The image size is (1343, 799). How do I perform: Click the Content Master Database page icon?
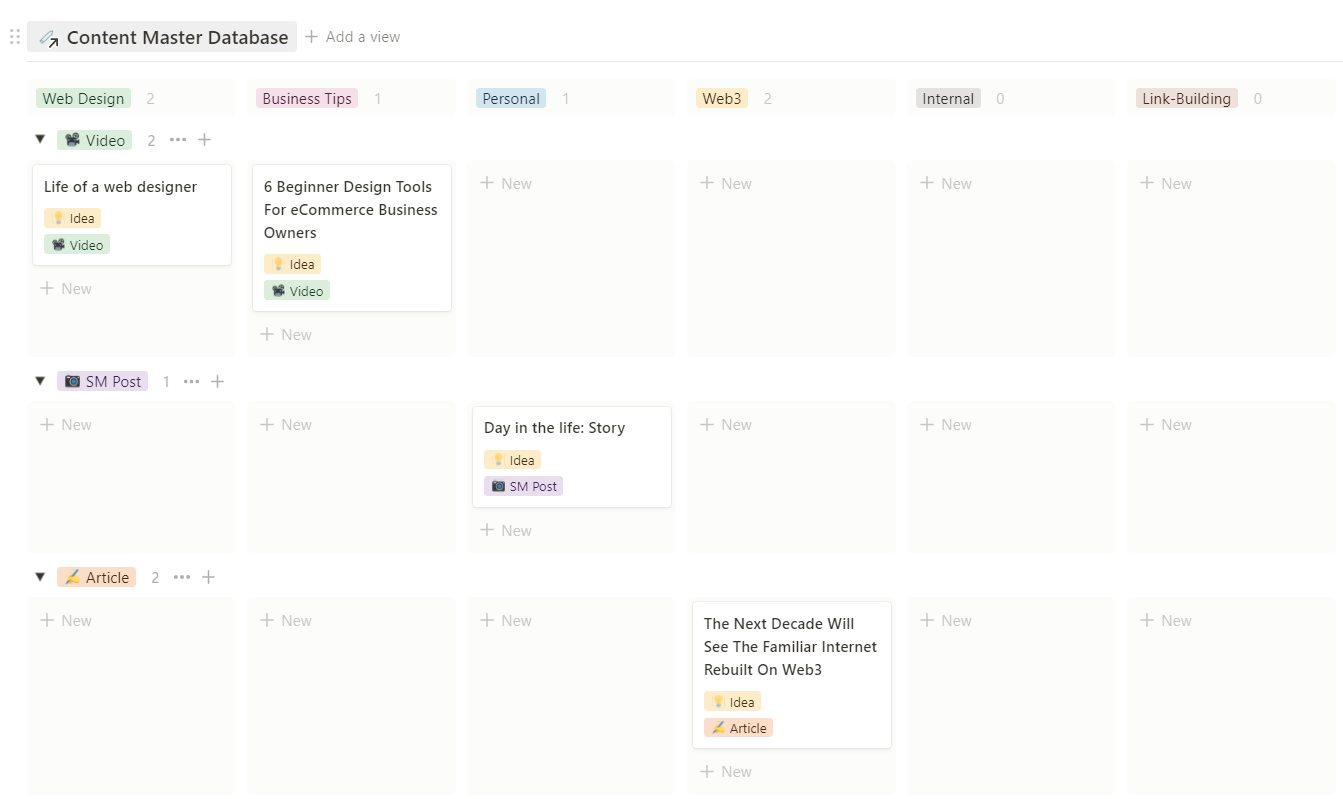coord(48,36)
